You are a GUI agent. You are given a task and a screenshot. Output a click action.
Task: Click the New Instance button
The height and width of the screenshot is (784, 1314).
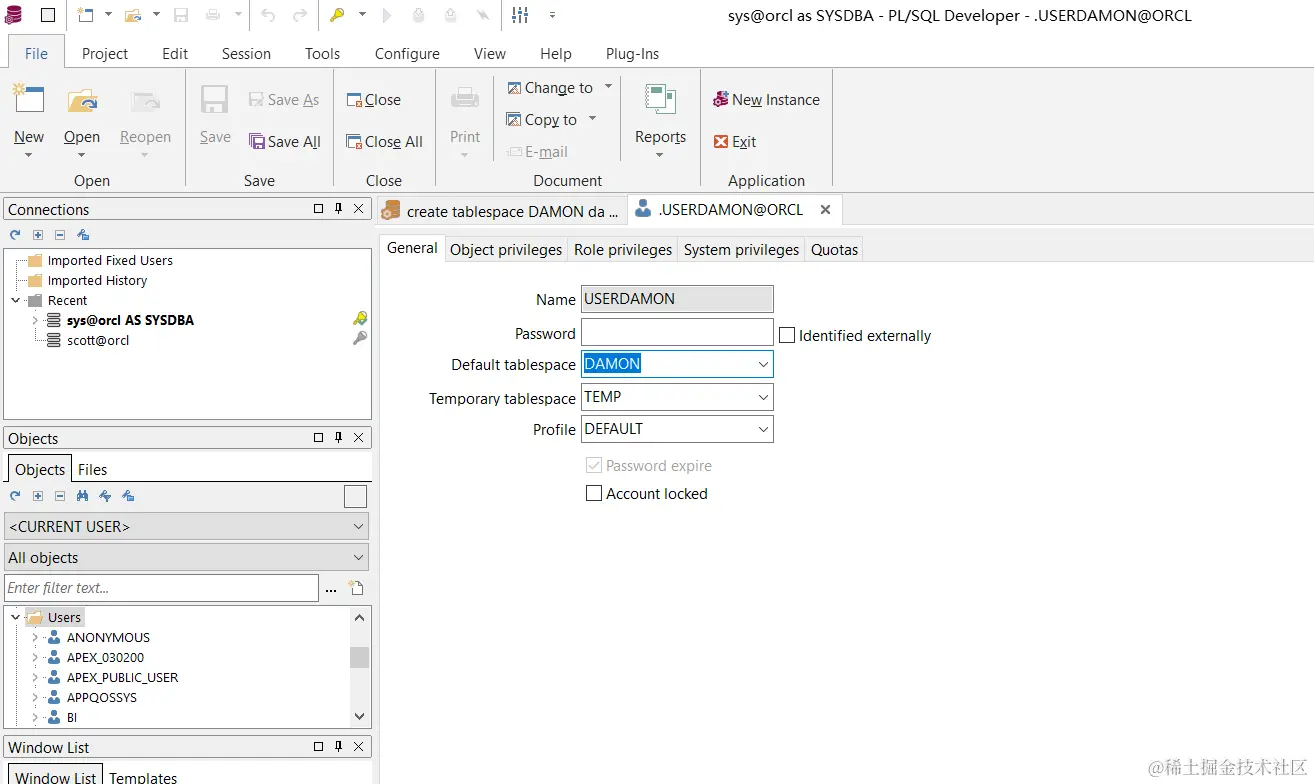coord(766,100)
